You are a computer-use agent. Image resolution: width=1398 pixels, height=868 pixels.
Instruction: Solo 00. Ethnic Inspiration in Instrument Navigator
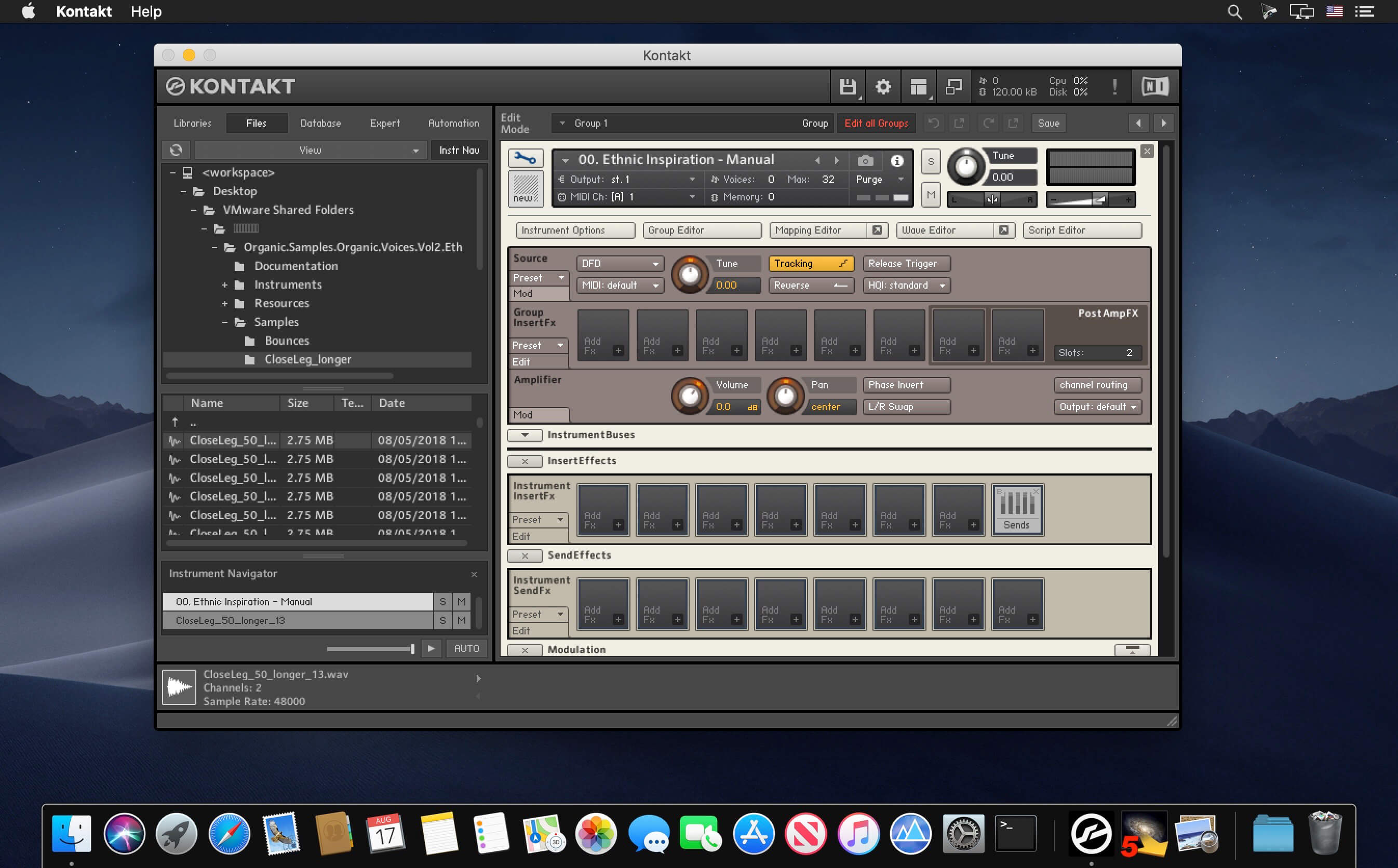point(442,602)
